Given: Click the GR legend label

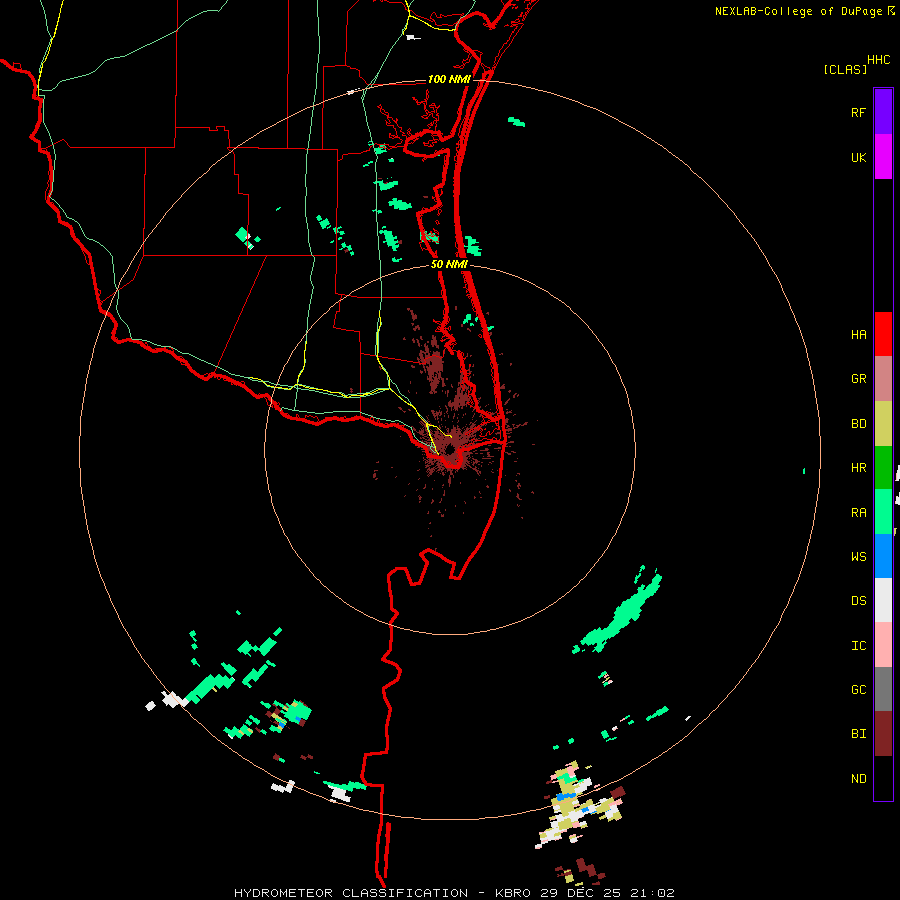Looking at the screenshot, I should [x=858, y=379].
